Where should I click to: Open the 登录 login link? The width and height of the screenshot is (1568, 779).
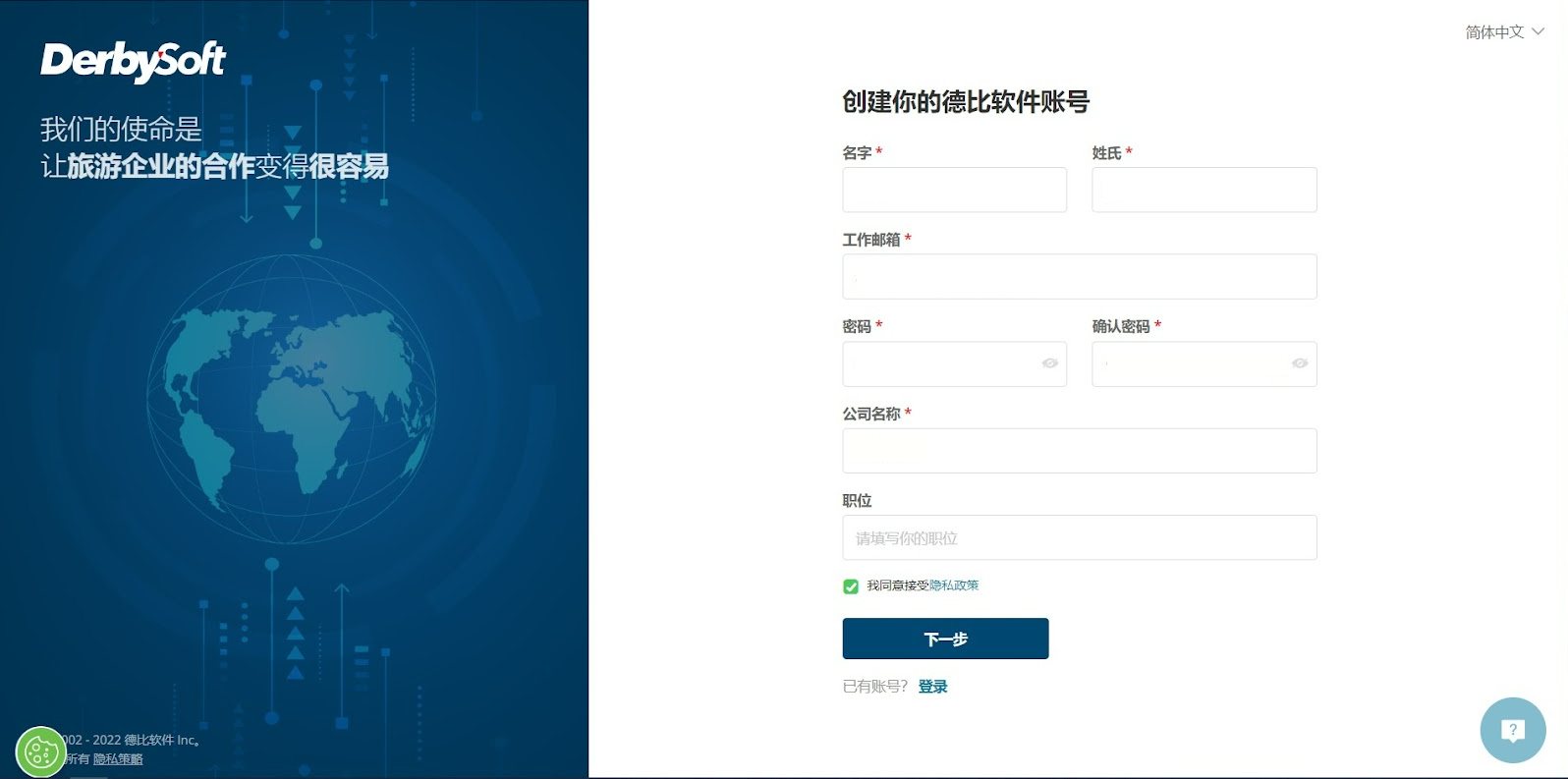tap(932, 687)
